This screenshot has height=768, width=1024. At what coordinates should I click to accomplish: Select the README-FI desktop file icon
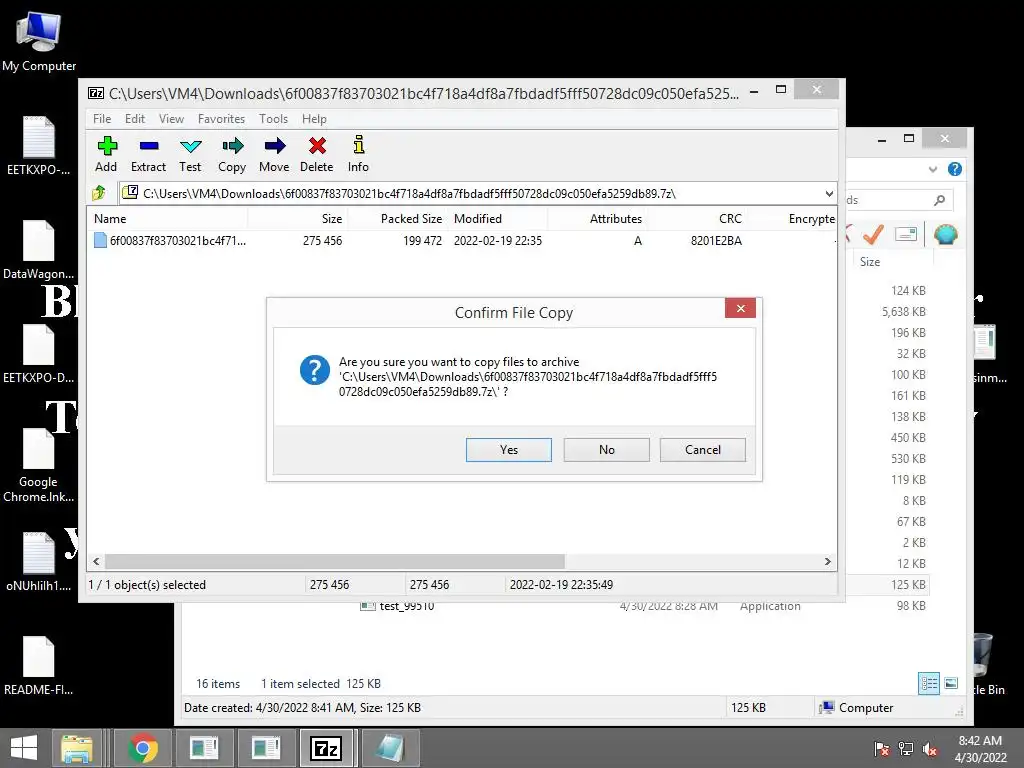coord(39,666)
